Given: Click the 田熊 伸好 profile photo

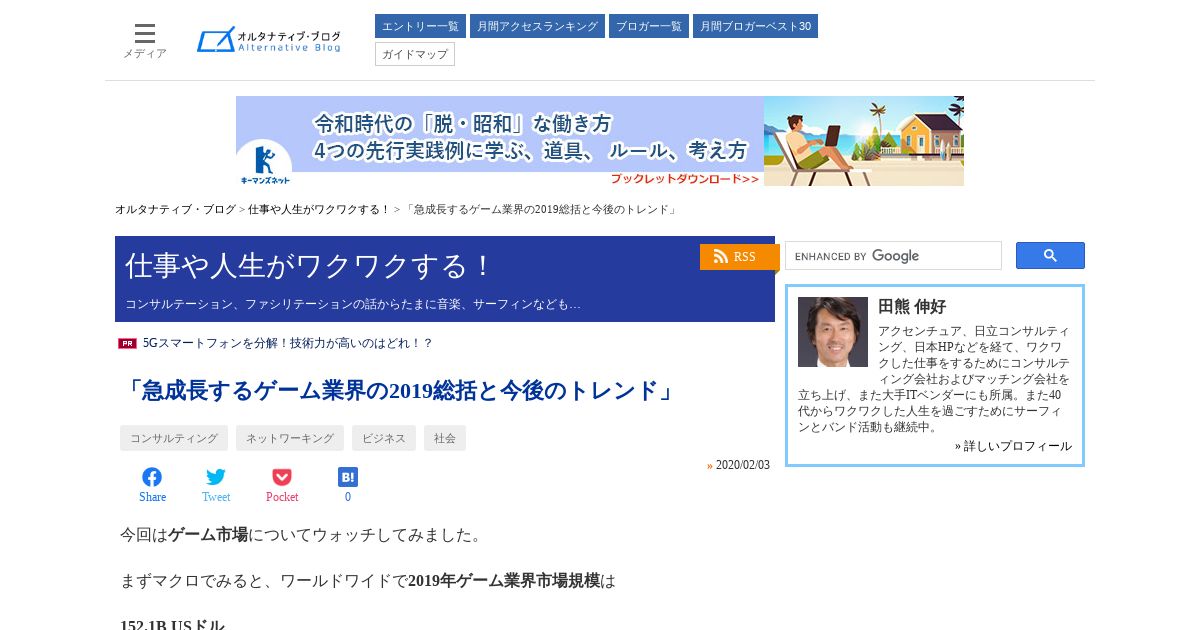Looking at the screenshot, I should 833,332.
